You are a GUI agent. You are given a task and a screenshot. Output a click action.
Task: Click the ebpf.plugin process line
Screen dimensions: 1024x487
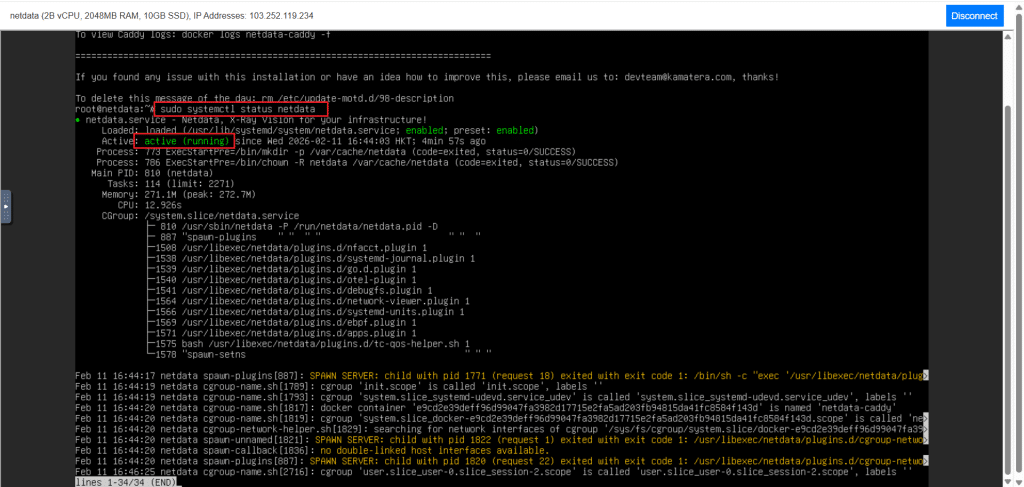(x=282, y=322)
